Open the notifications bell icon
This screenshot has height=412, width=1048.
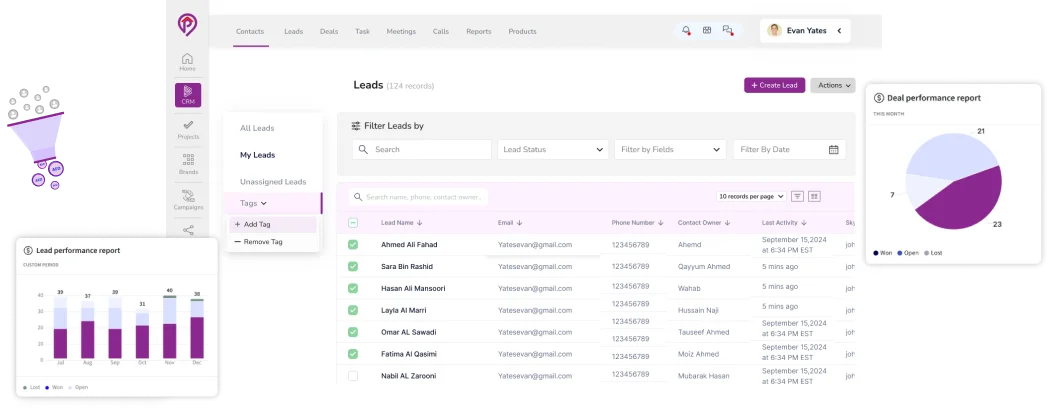(x=686, y=30)
